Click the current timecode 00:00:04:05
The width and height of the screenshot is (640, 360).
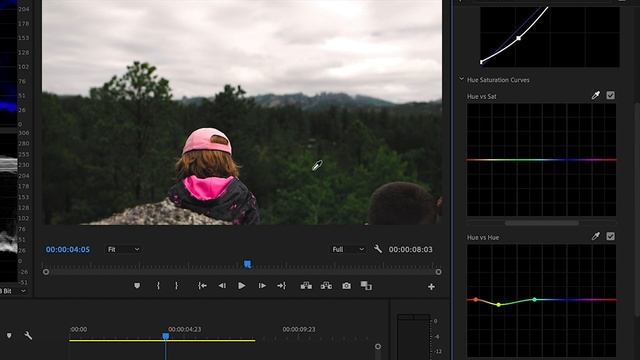(68, 249)
